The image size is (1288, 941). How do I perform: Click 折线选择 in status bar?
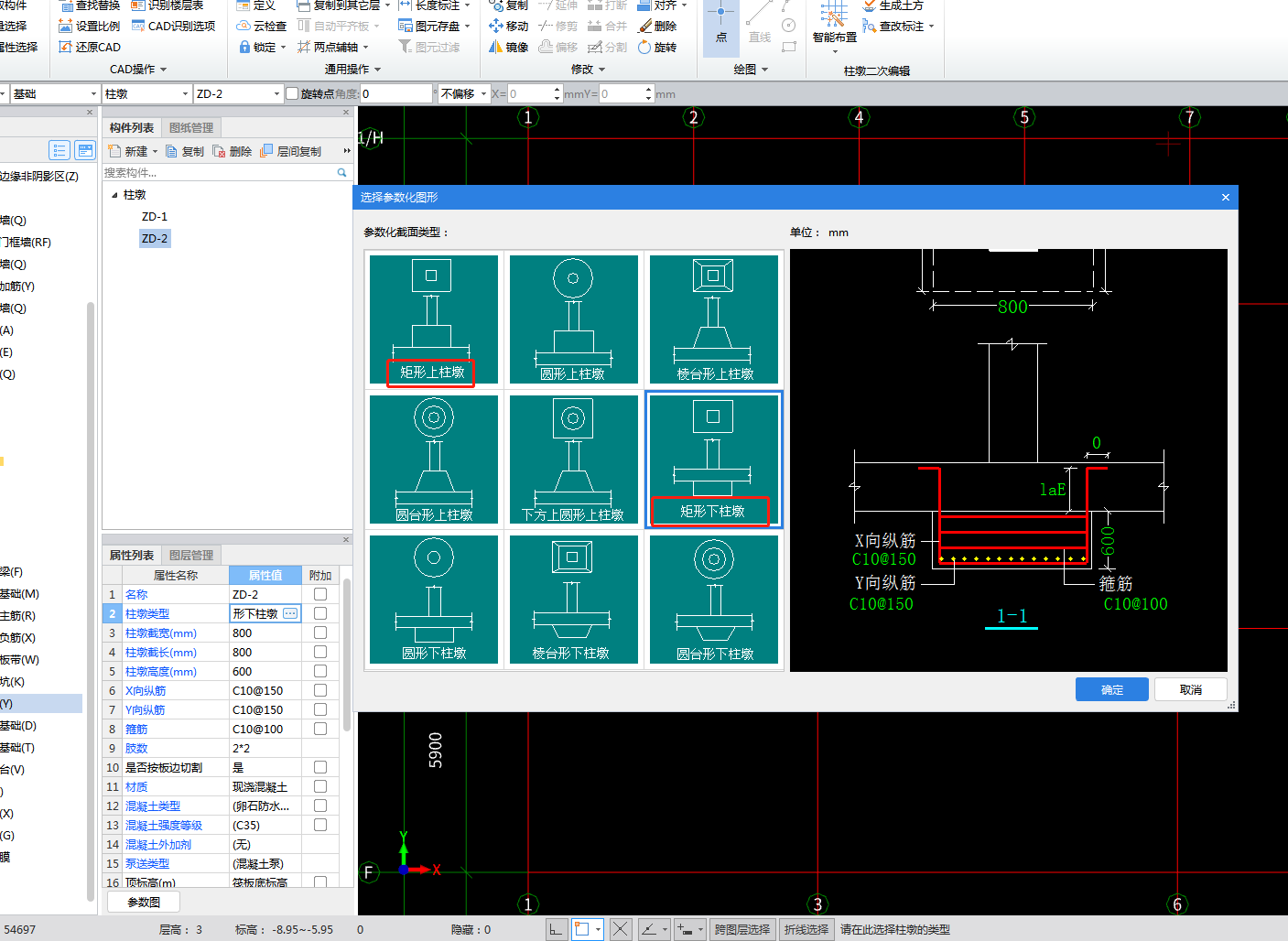806,929
